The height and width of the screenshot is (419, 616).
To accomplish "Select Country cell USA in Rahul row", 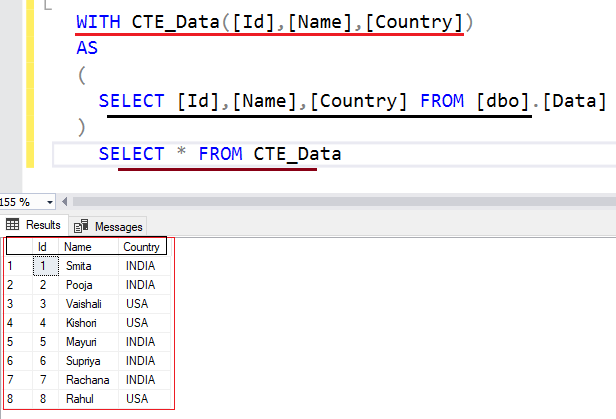I will point(144,399).
